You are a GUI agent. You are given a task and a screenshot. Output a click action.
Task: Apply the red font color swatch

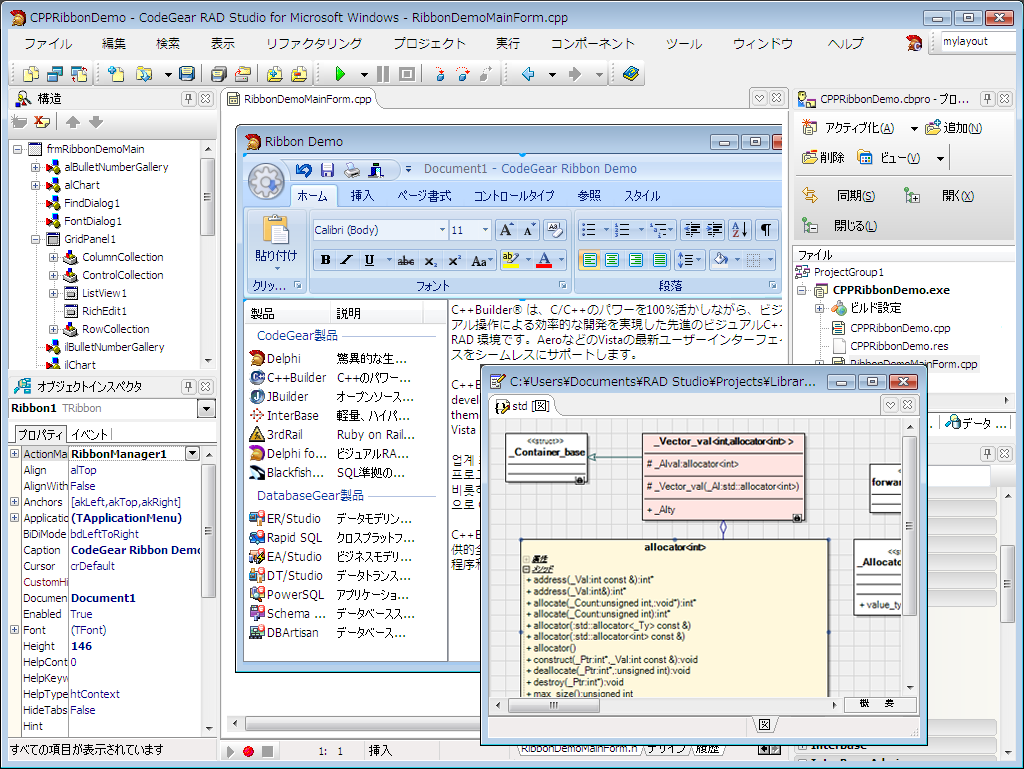(544, 260)
